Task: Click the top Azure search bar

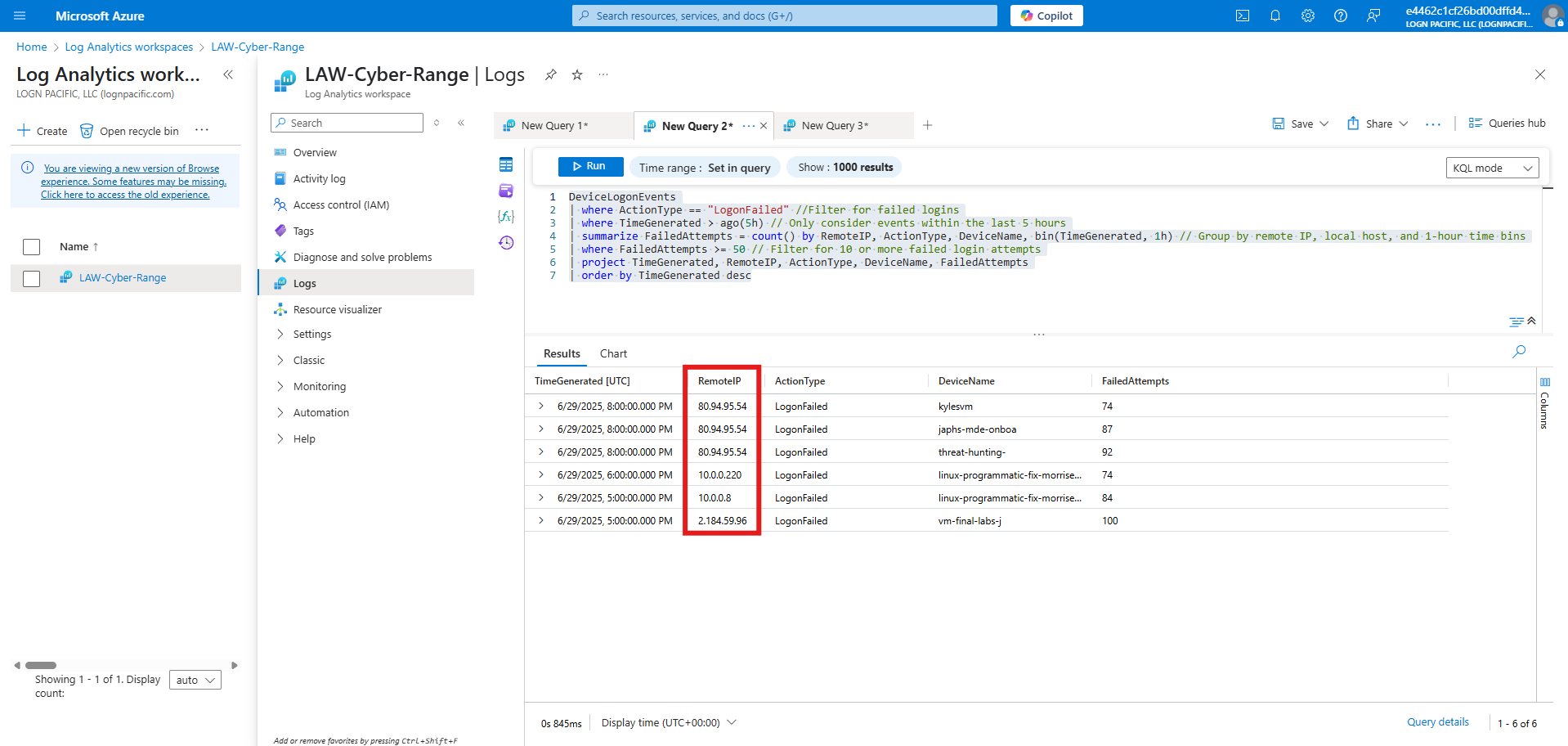Action: click(x=784, y=16)
